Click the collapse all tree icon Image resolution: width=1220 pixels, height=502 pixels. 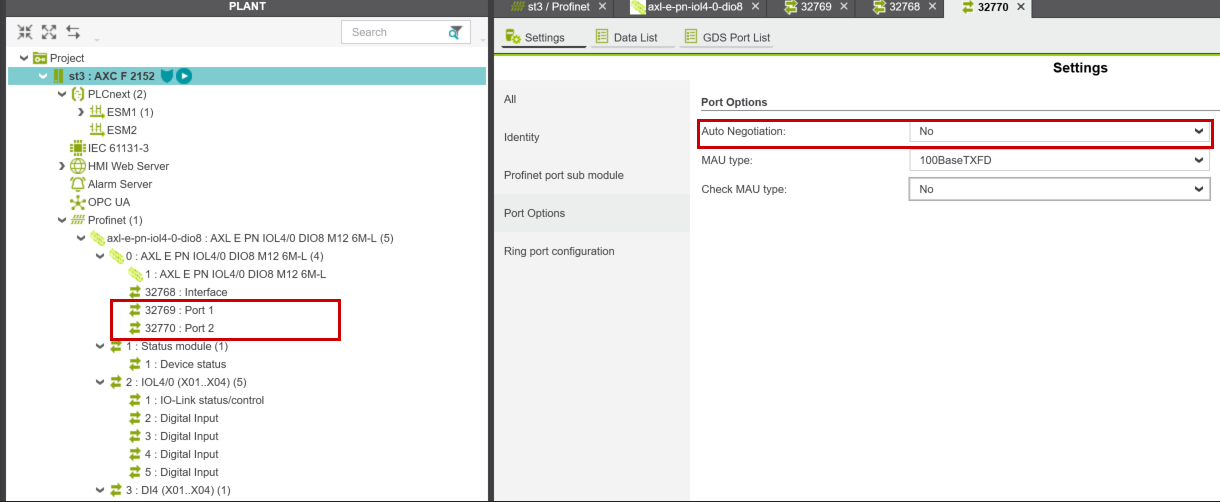pyautogui.click(x=25, y=32)
